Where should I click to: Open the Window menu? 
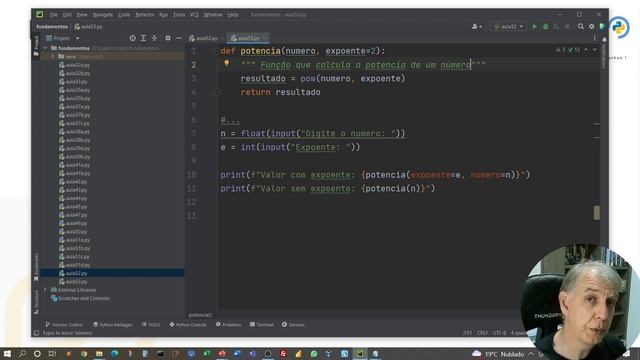point(213,15)
